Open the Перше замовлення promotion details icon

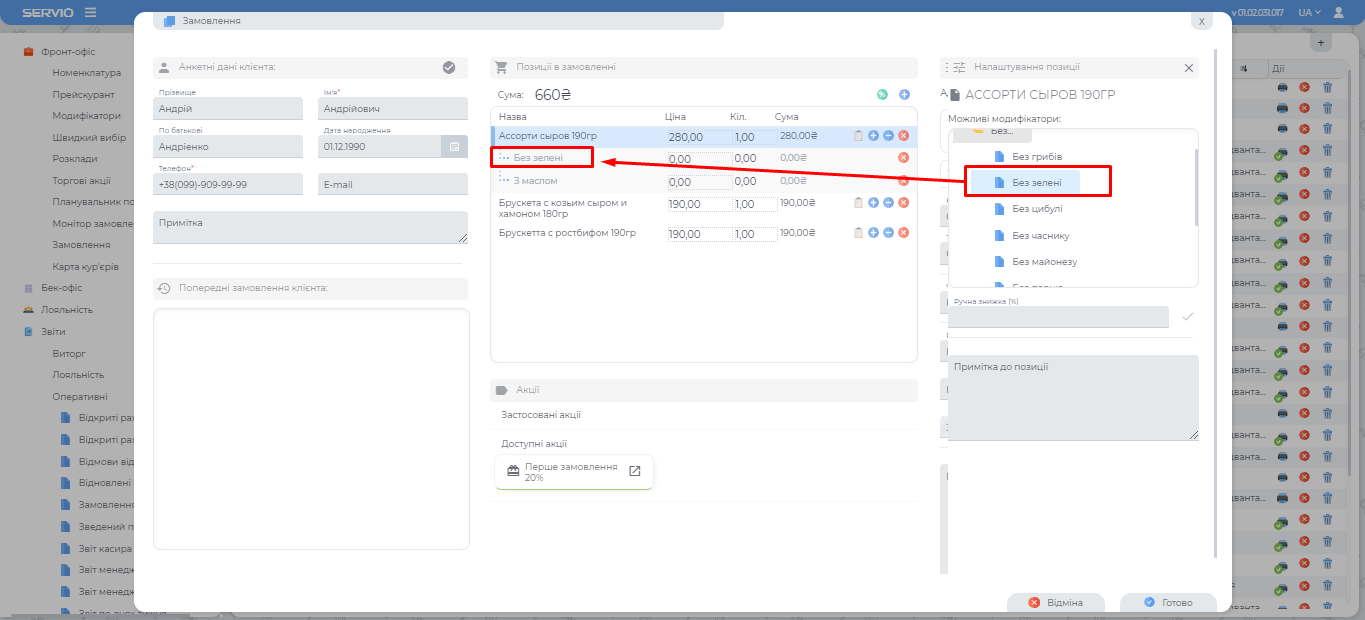click(634, 471)
